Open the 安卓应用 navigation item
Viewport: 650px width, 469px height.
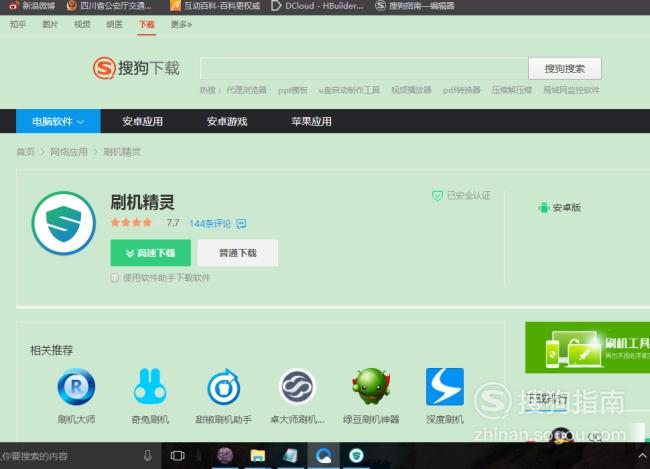point(143,121)
